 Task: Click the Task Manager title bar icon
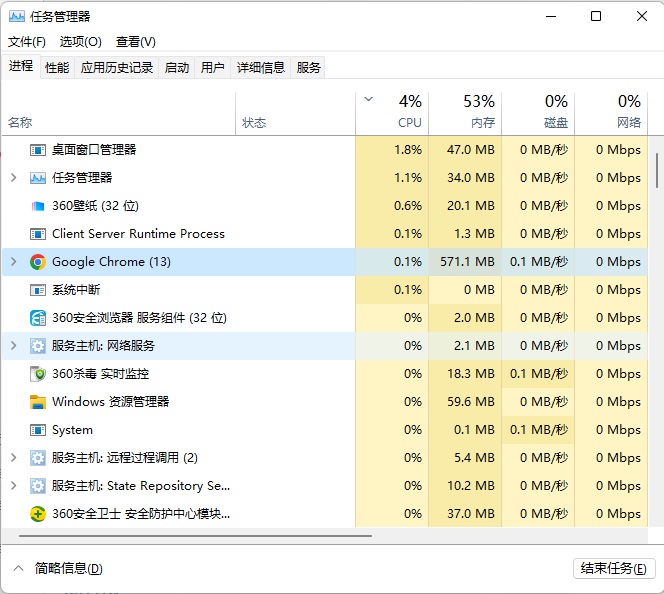17,17
